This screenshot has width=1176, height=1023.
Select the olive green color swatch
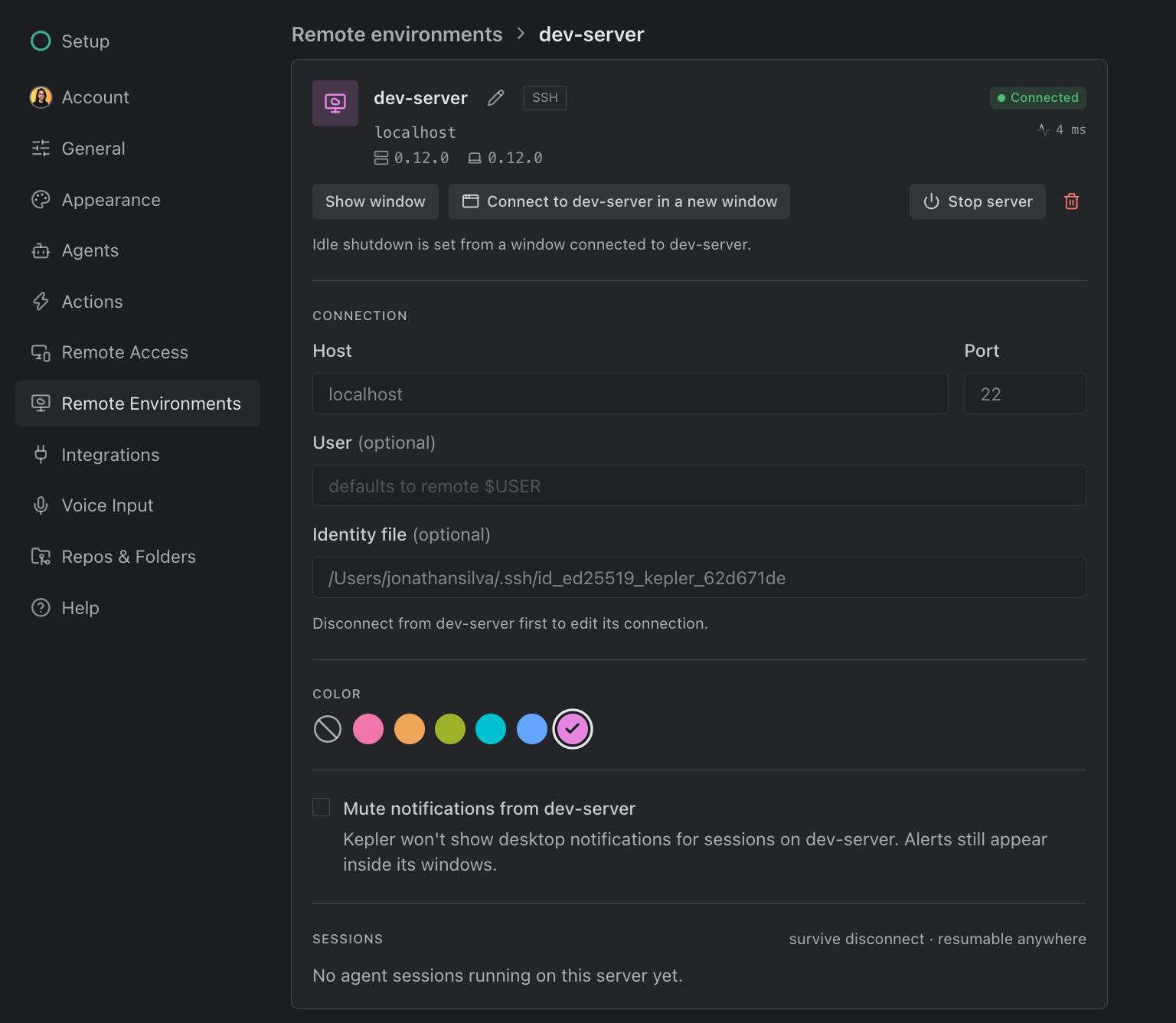(x=450, y=729)
